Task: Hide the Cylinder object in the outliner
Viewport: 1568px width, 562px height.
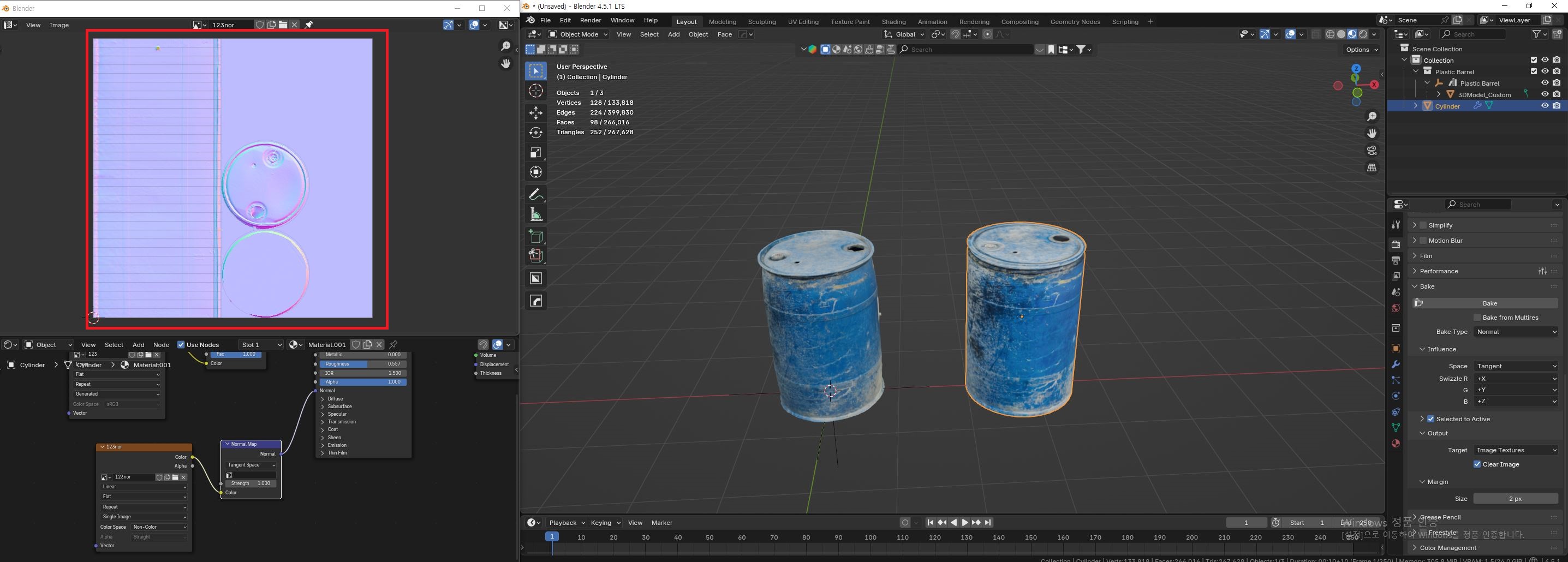Action: pos(1545,106)
